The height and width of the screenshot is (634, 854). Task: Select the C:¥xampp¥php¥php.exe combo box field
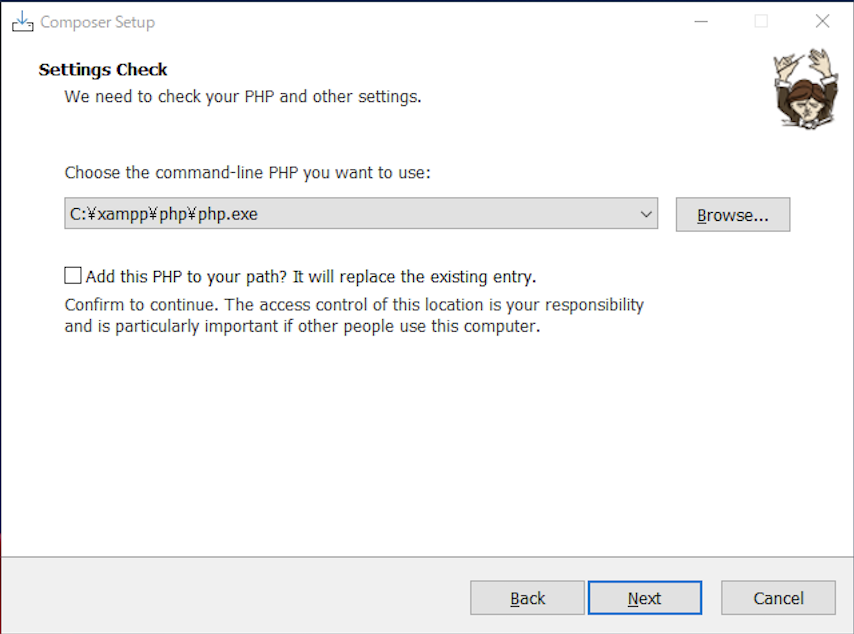coord(361,214)
